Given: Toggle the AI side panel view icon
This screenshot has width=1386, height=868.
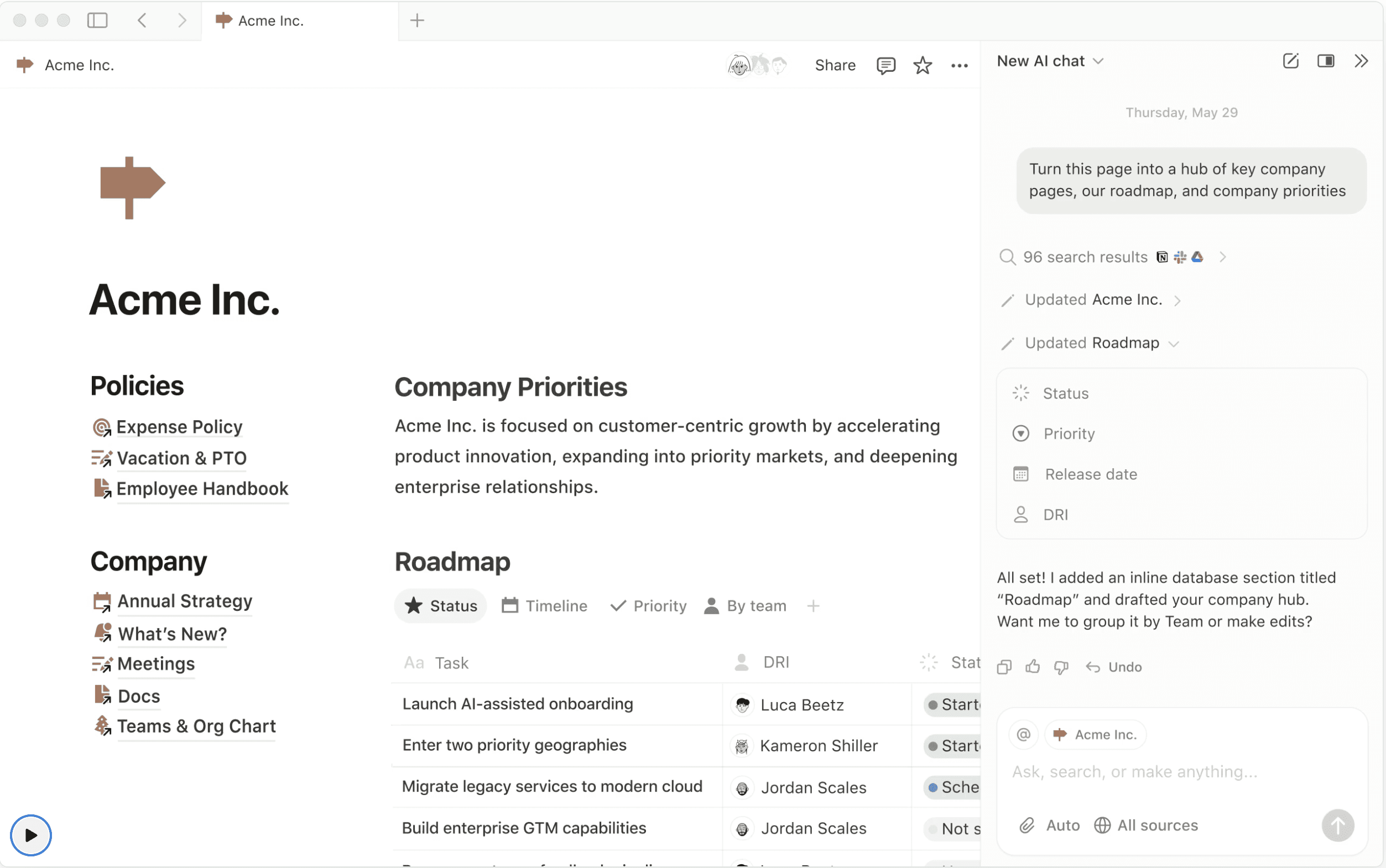Looking at the screenshot, I should coord(1326,61).
